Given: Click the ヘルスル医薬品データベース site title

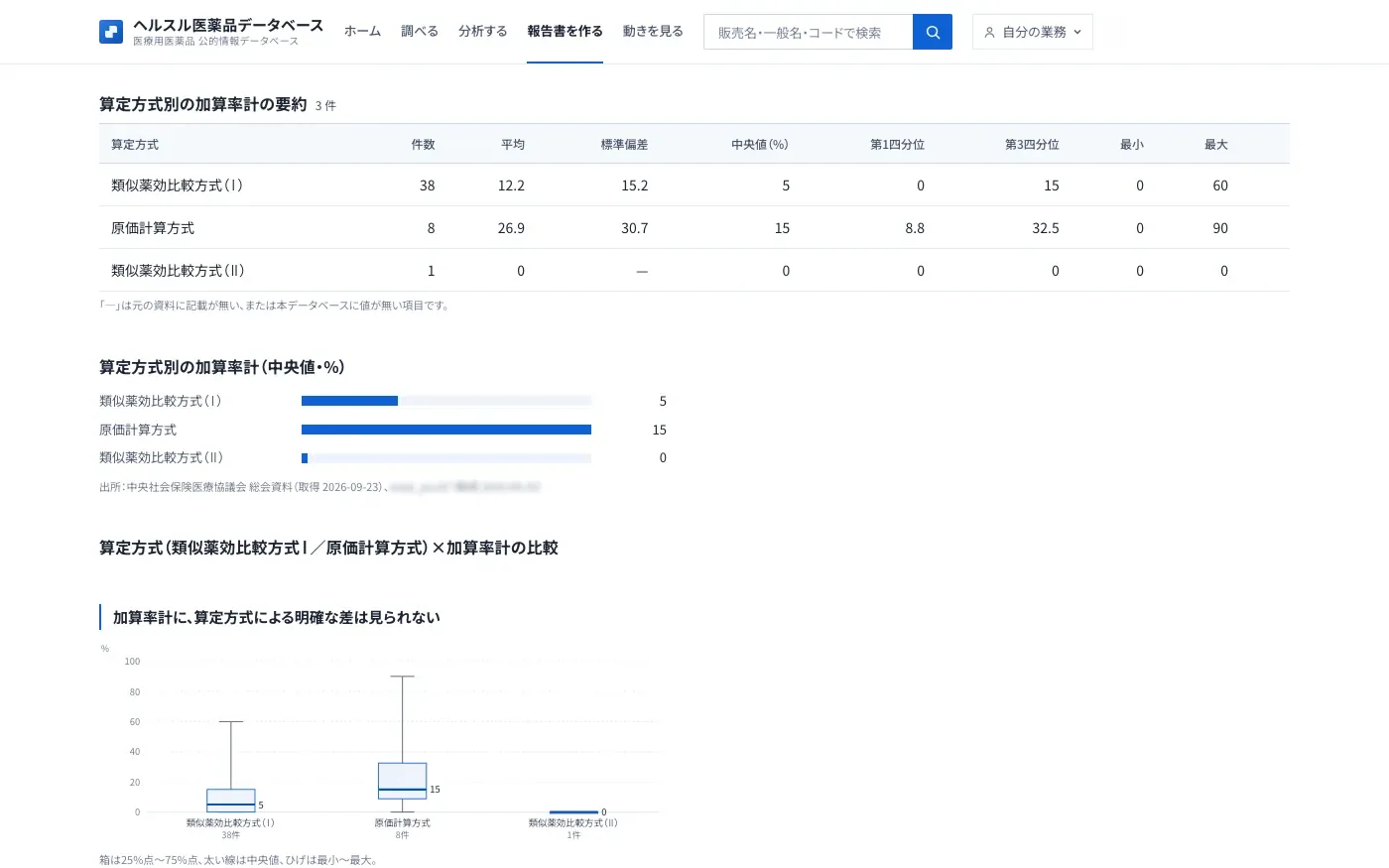Looking at the screenshot, I should pos(228,25).
